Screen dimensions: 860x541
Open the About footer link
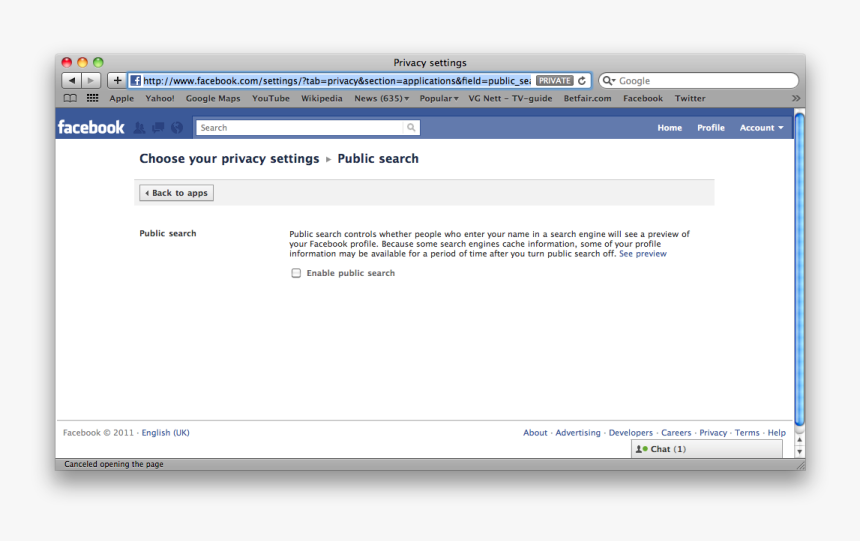click(x=535, y=432)
